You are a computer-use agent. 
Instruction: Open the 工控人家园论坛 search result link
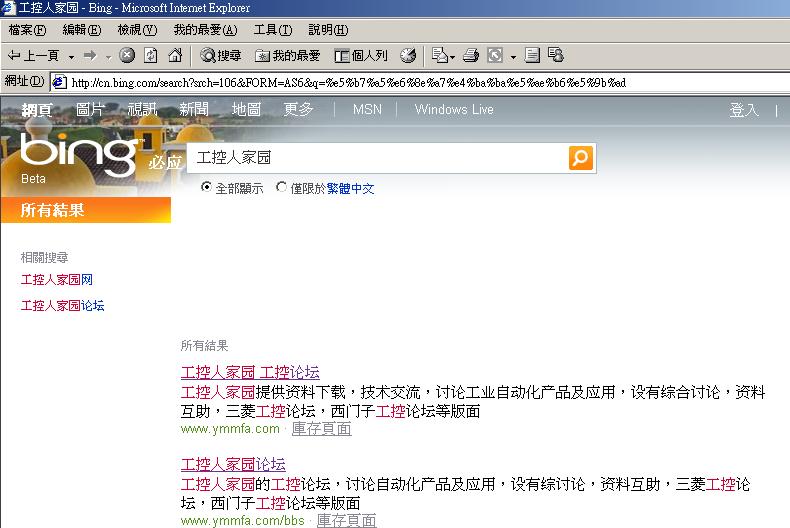[233, 464]
